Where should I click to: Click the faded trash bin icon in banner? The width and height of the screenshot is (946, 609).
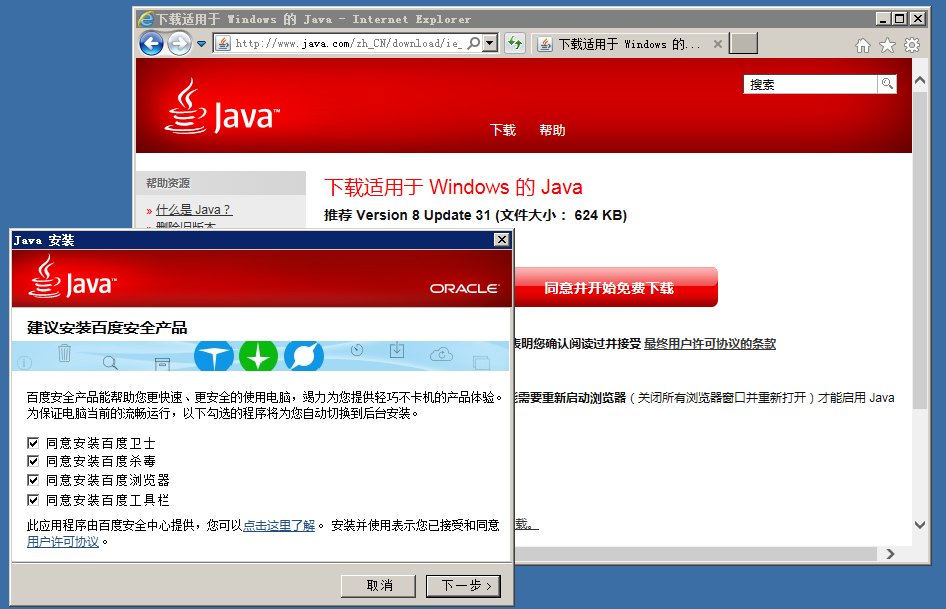(65, 352)
